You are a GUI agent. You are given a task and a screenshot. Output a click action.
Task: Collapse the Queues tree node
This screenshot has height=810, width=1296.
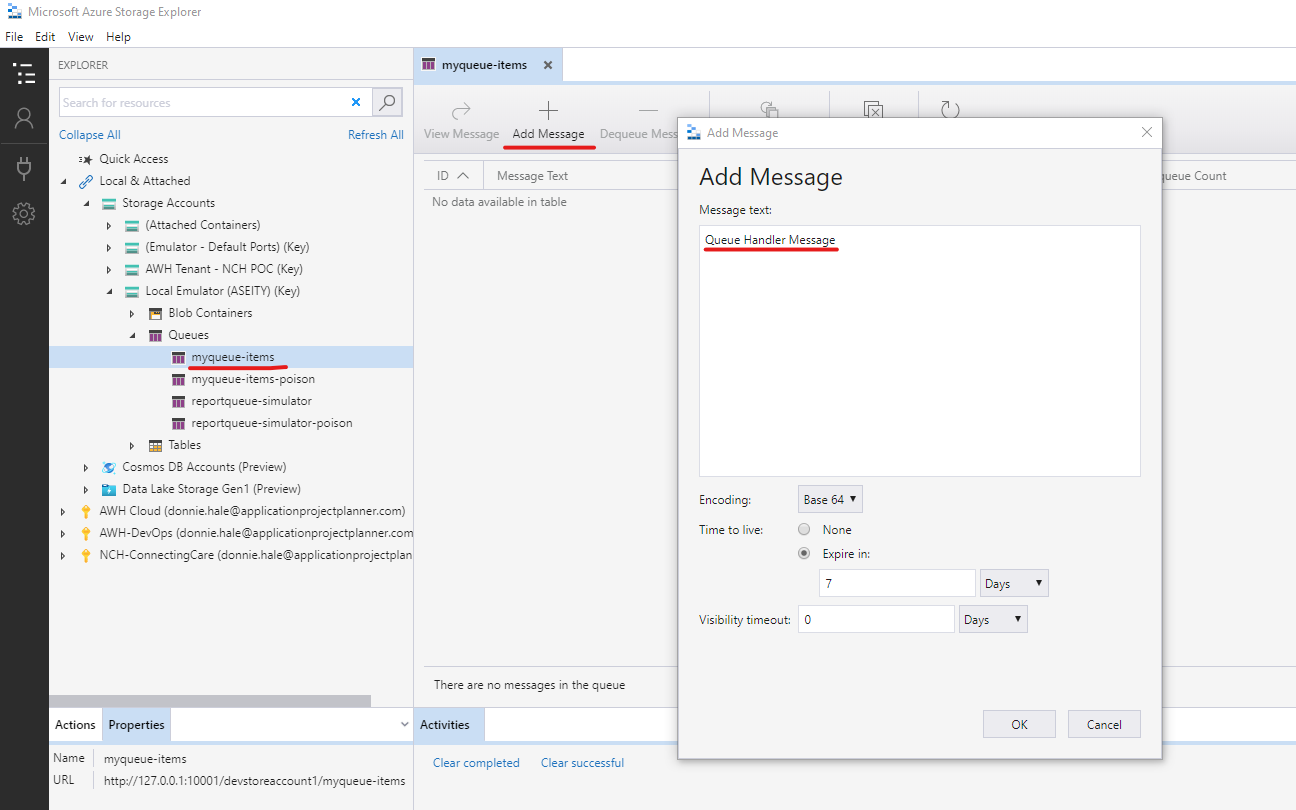click(x=132, y=335)
